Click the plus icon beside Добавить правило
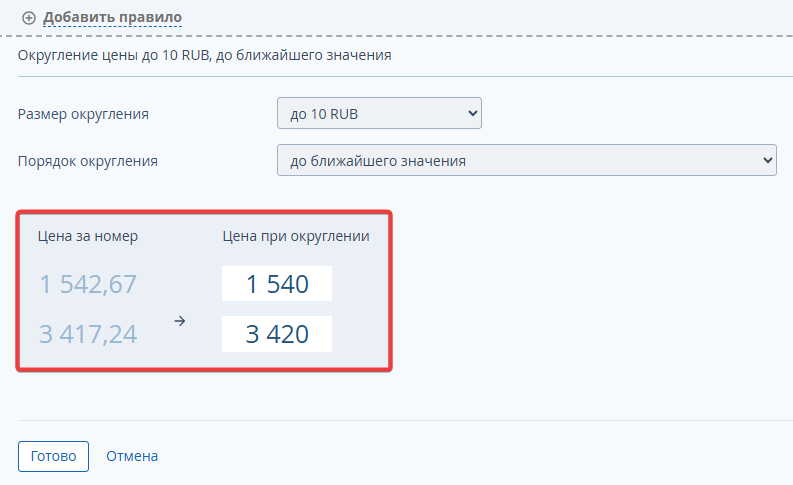The width and height of the screenshot is (793, 485). (x=29, y=18)
